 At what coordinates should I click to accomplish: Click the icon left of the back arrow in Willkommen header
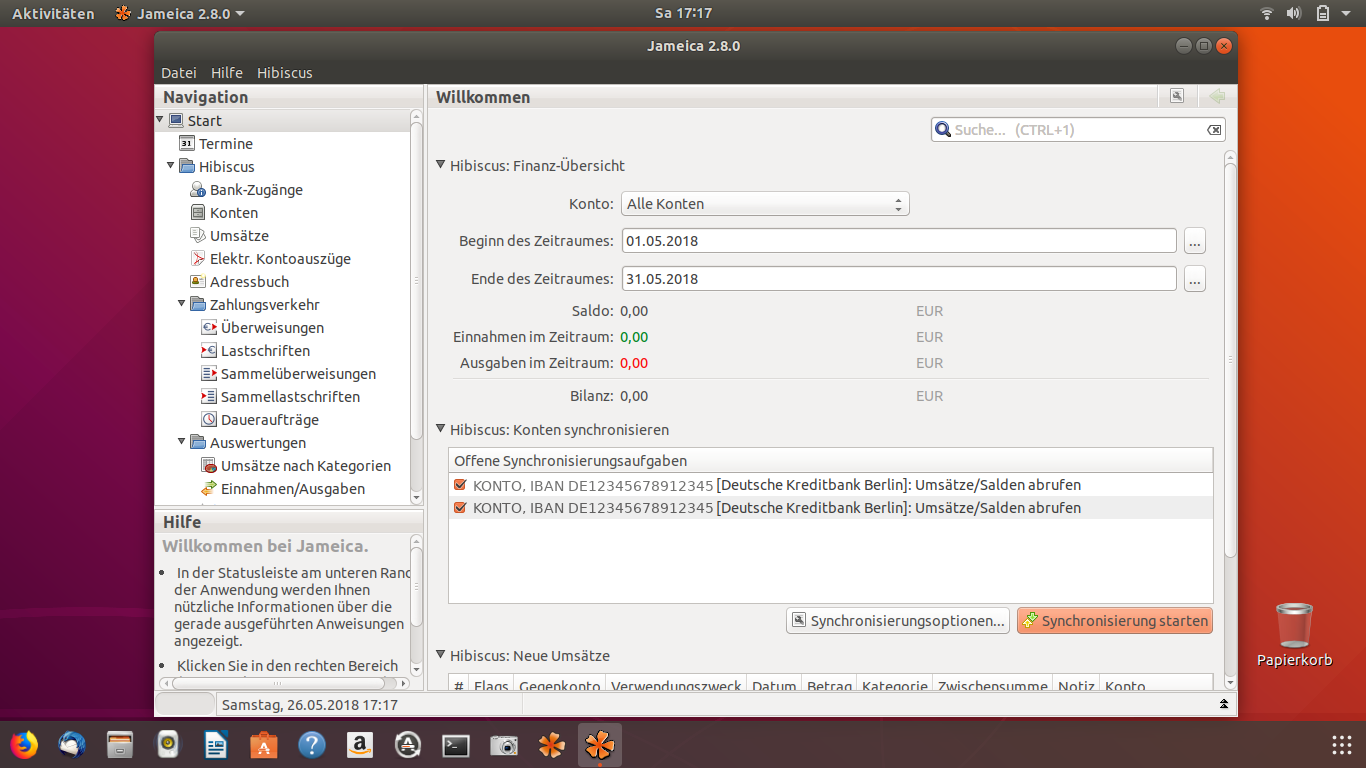point(1177,96)
